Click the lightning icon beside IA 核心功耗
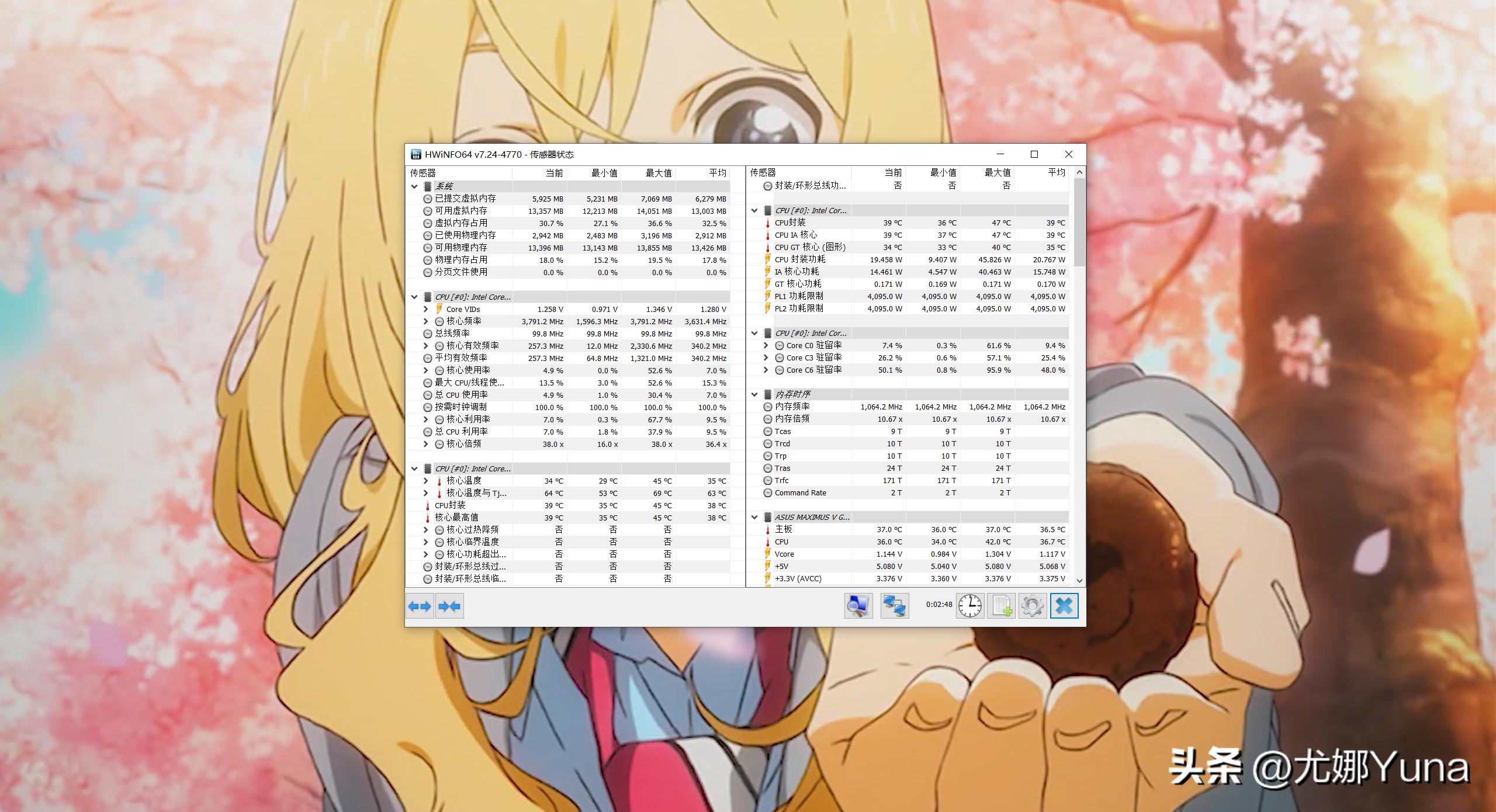 [767, 271]
